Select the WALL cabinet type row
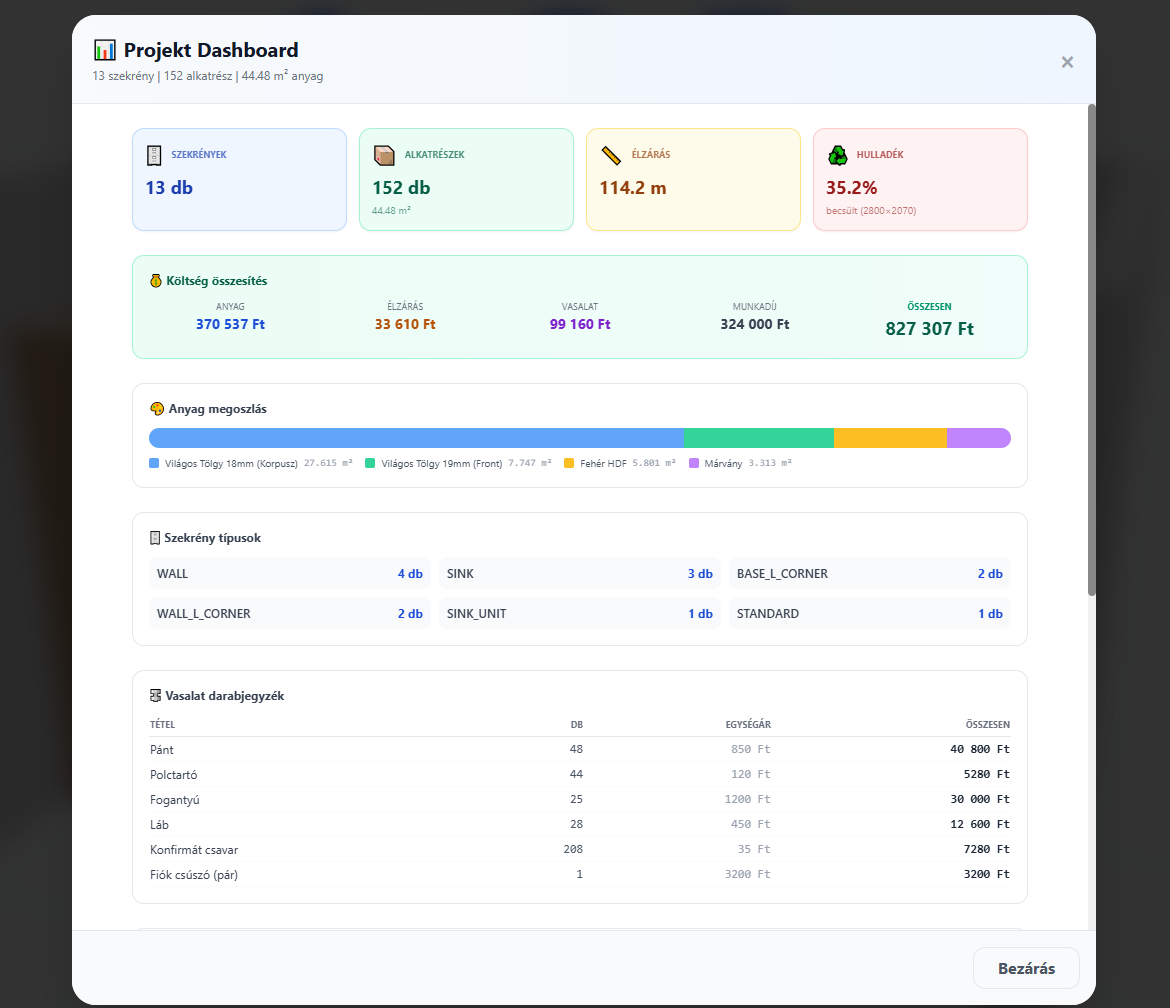The height and width of the screenshot is (1008, 1170). tap(290, 574)
